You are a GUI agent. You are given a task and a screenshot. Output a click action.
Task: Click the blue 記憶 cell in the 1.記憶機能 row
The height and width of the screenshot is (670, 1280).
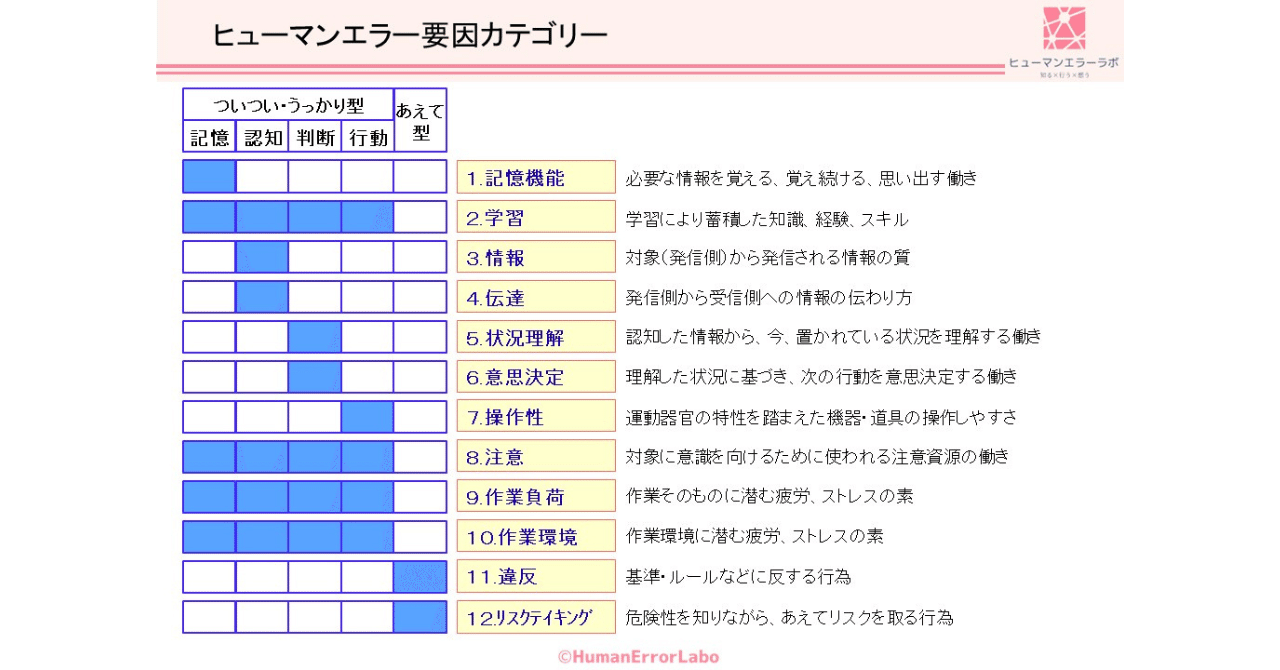[x=209, y=177]
